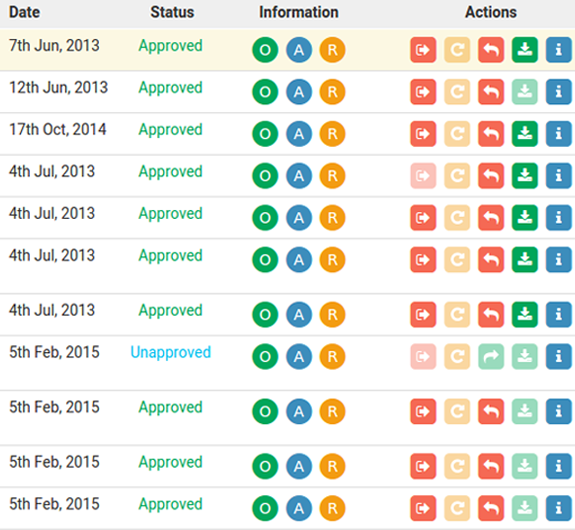Click the Approved status in 17th Oct, 2014 row
The image size is (575, 530).
click(171, 130)
